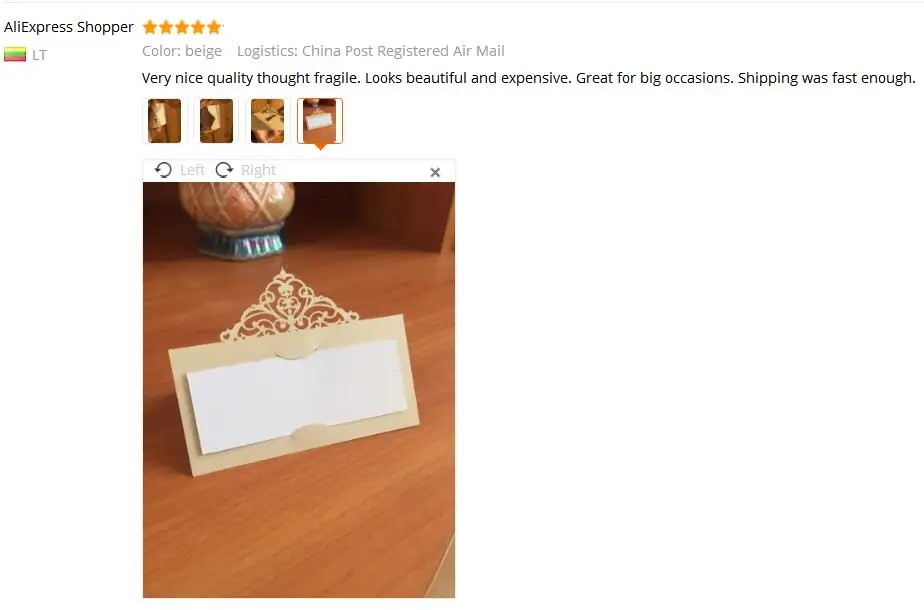Click the rotate right arrow icon
This screenshot has width=924, height=610.
224,170
